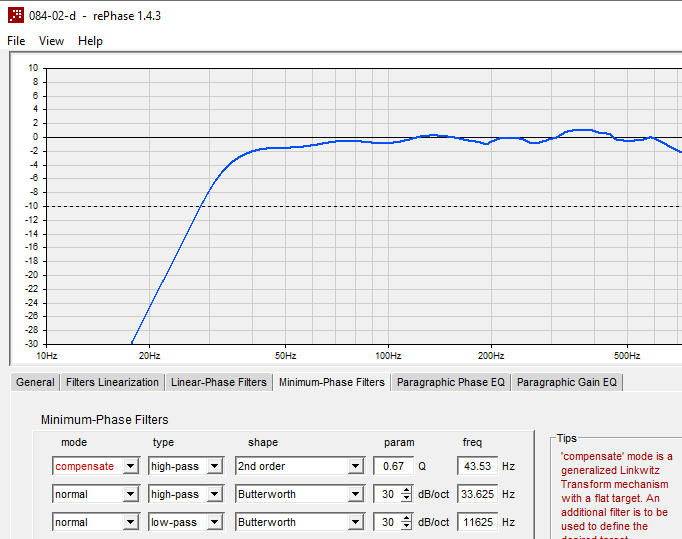Click the 200Hz axis label
Viewport: 682px width, 539px height.
click(x=491, y=356)
